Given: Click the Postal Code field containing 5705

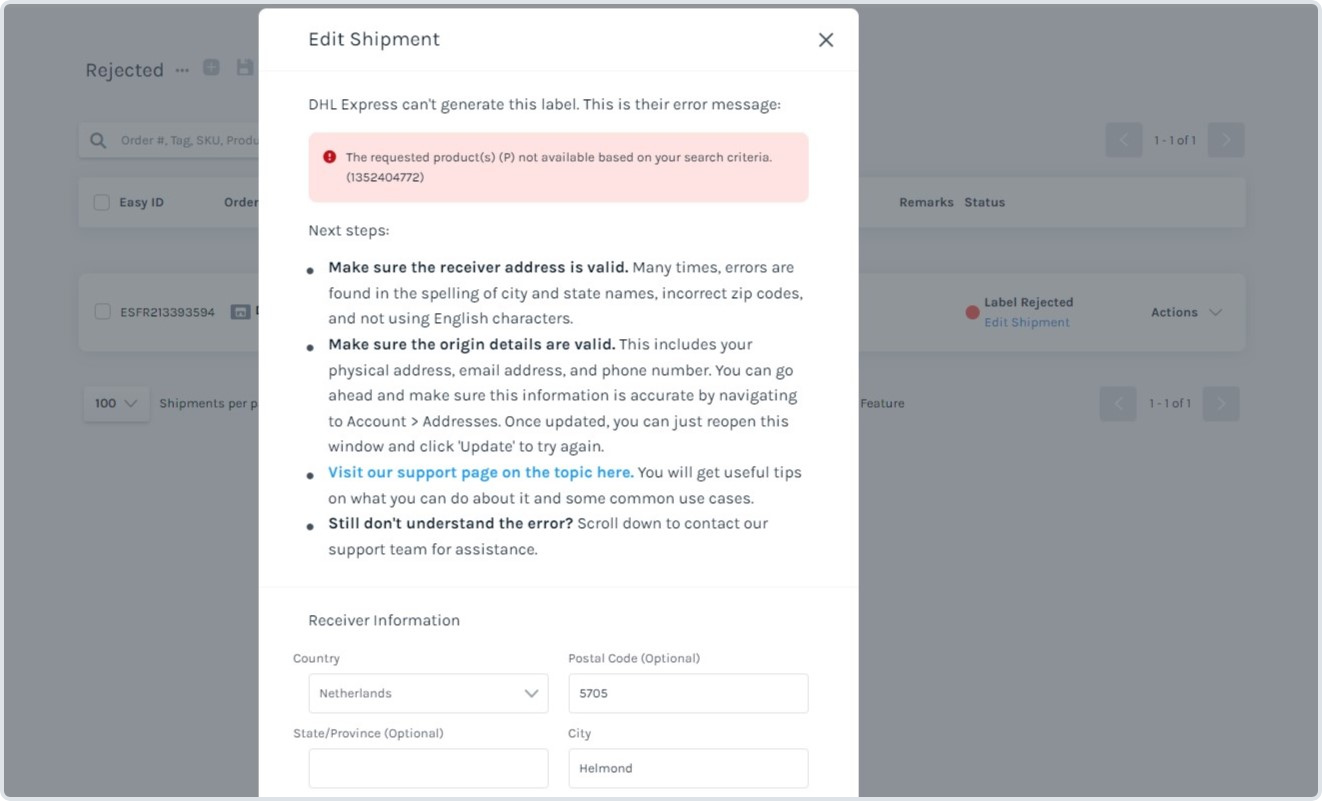Looking at the screenshot, I should point(688,693).
